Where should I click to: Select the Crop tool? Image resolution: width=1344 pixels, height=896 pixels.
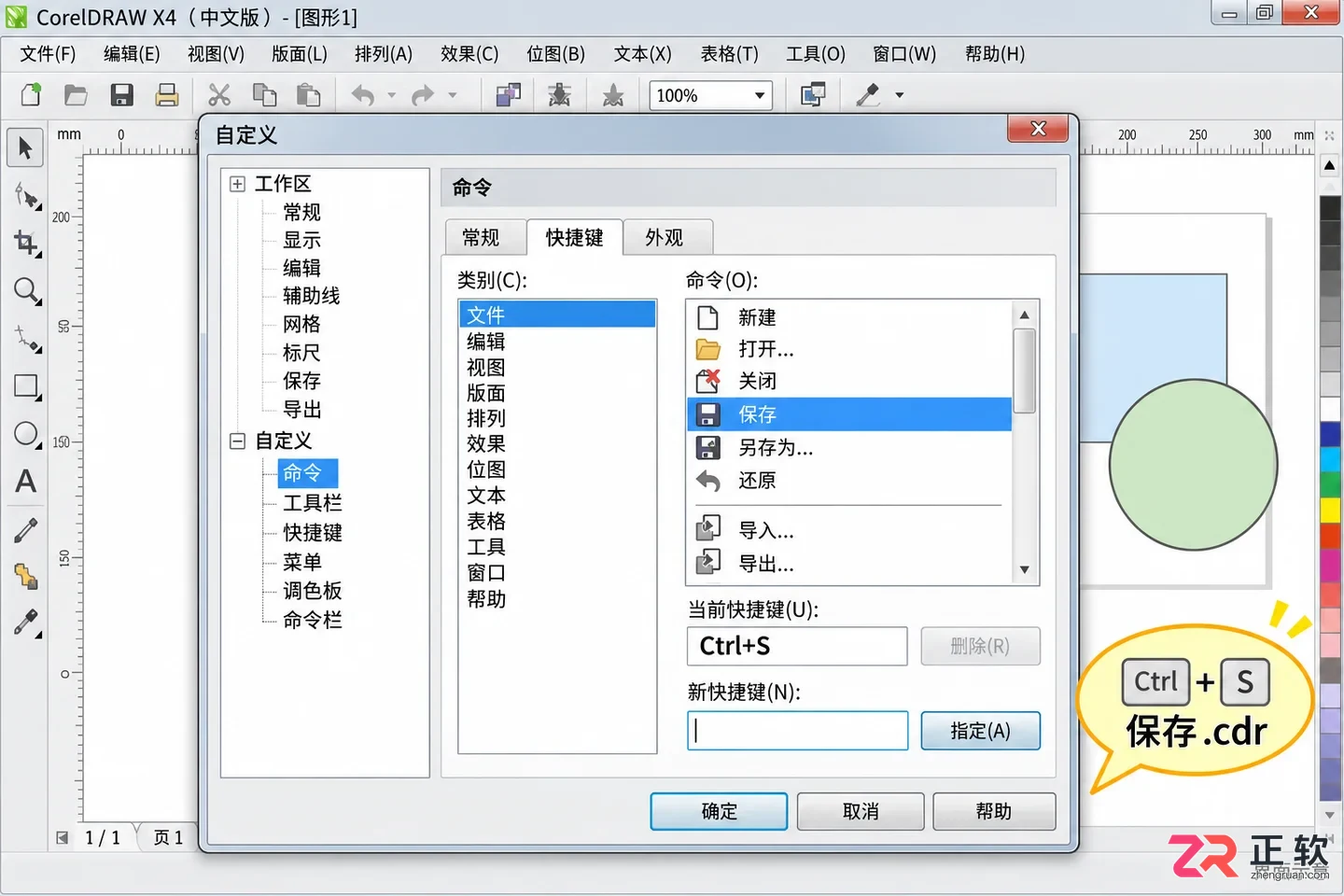[x=25, y=244]
